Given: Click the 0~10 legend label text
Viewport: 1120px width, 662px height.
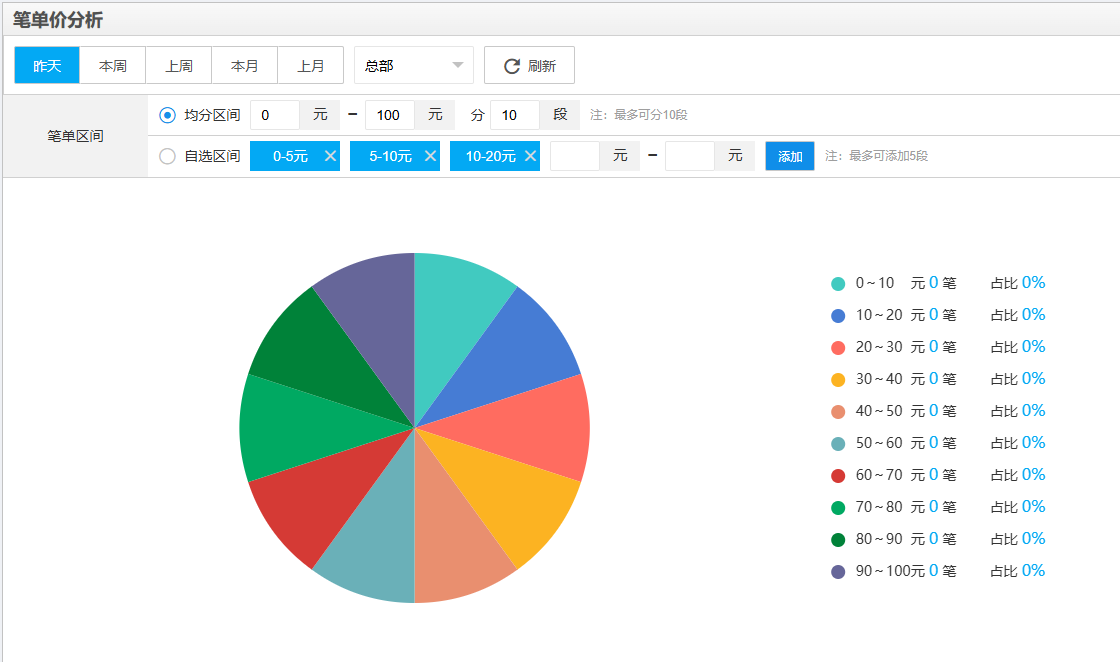Looking at the screenshot, I should click(875, 283).
